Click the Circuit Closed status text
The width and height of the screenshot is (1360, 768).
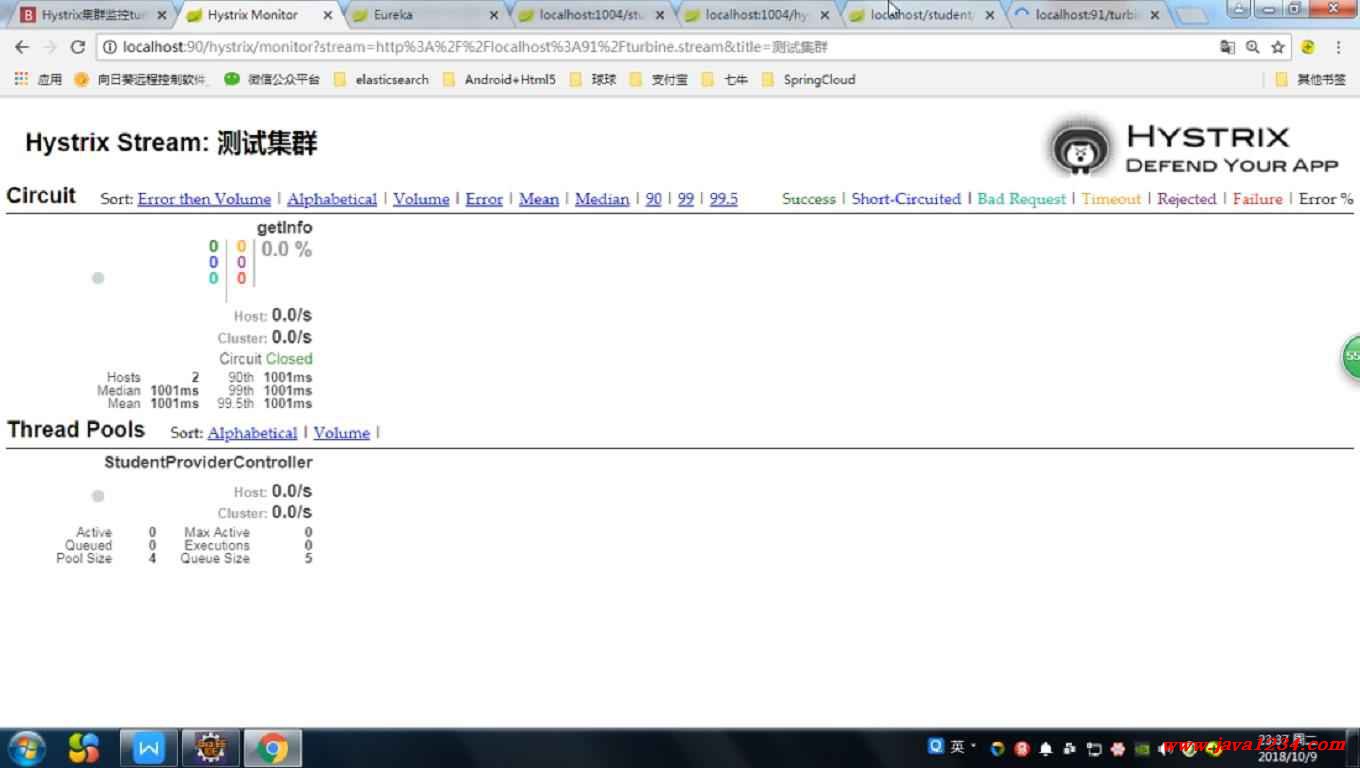[x=266, y=359]
